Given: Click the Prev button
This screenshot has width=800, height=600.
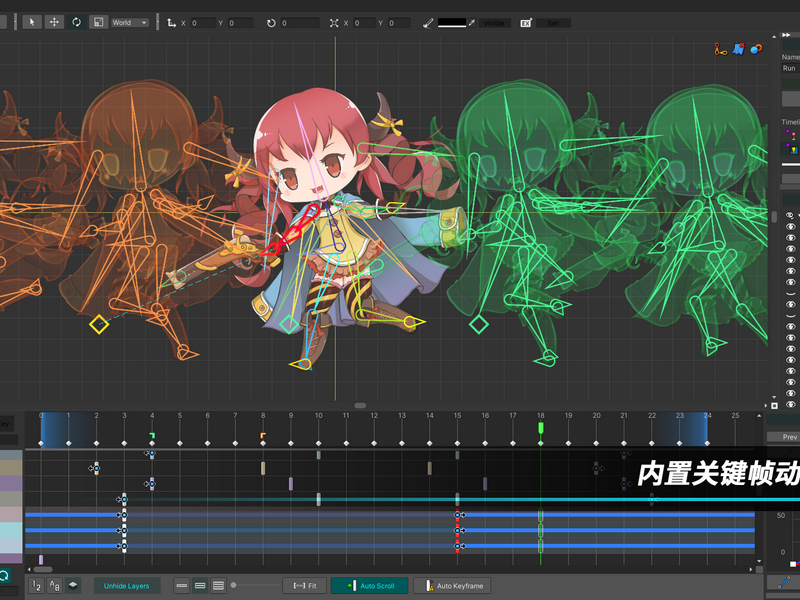Looking at the screenshot, I should [784, 437].
